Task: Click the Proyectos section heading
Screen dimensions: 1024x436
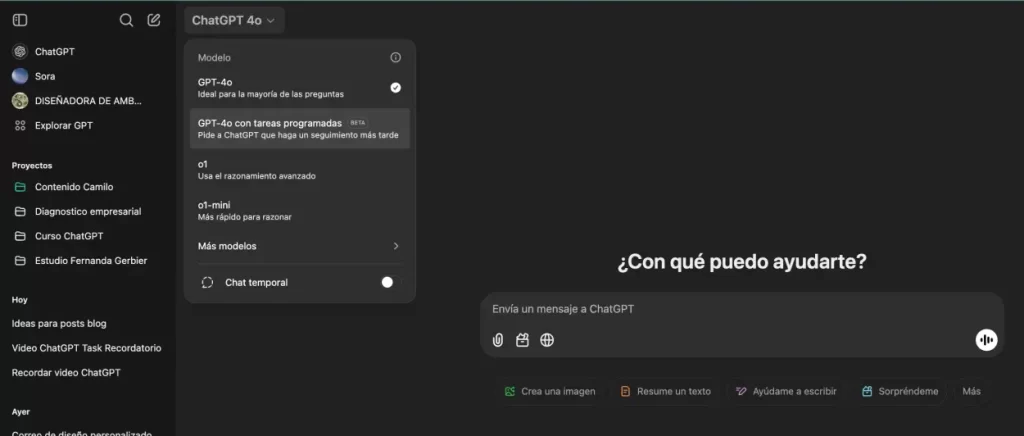Action: pos(32,166)
